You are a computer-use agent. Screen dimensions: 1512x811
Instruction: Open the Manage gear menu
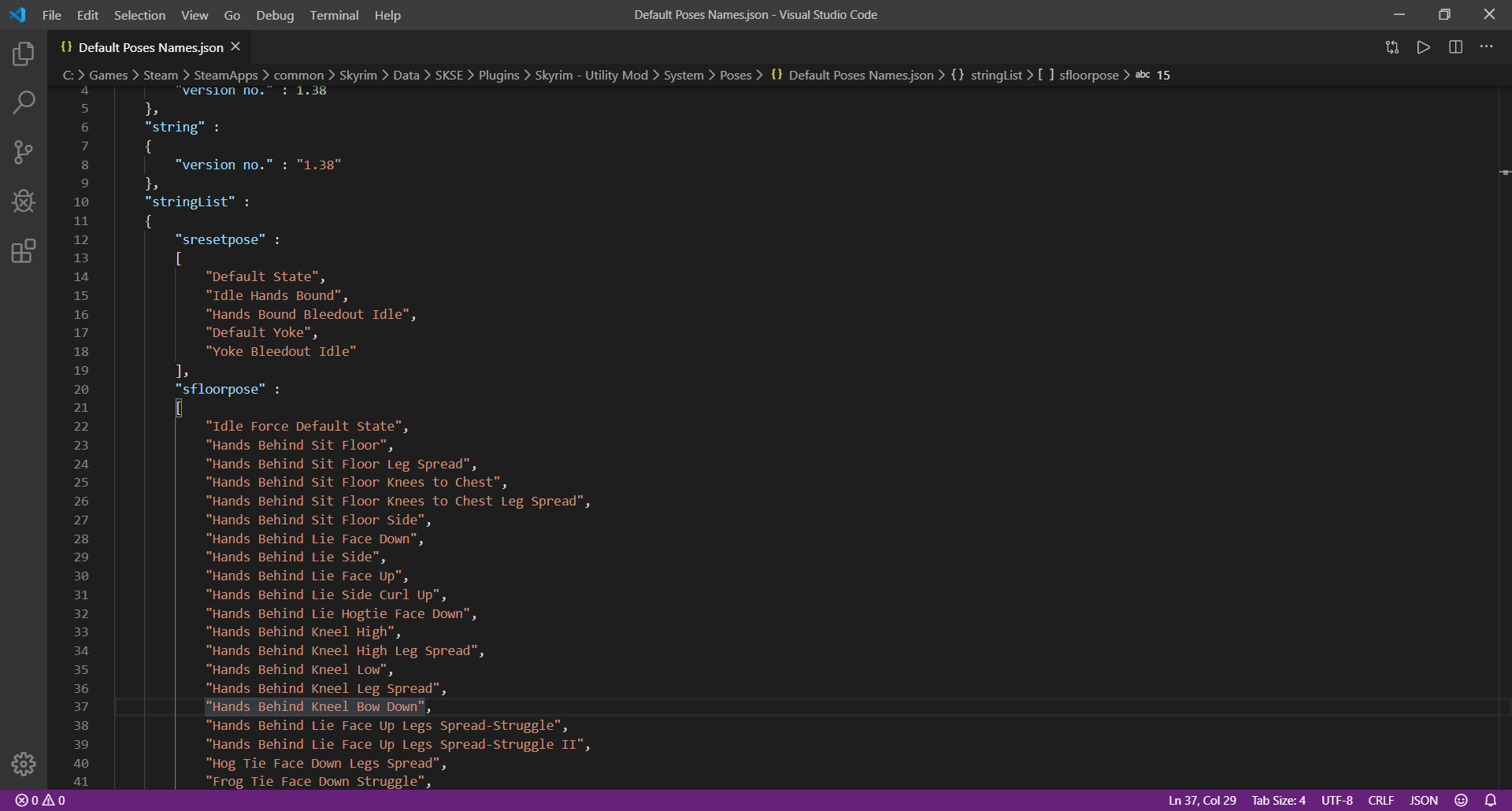pyautogui.click(x=24, y=764)
